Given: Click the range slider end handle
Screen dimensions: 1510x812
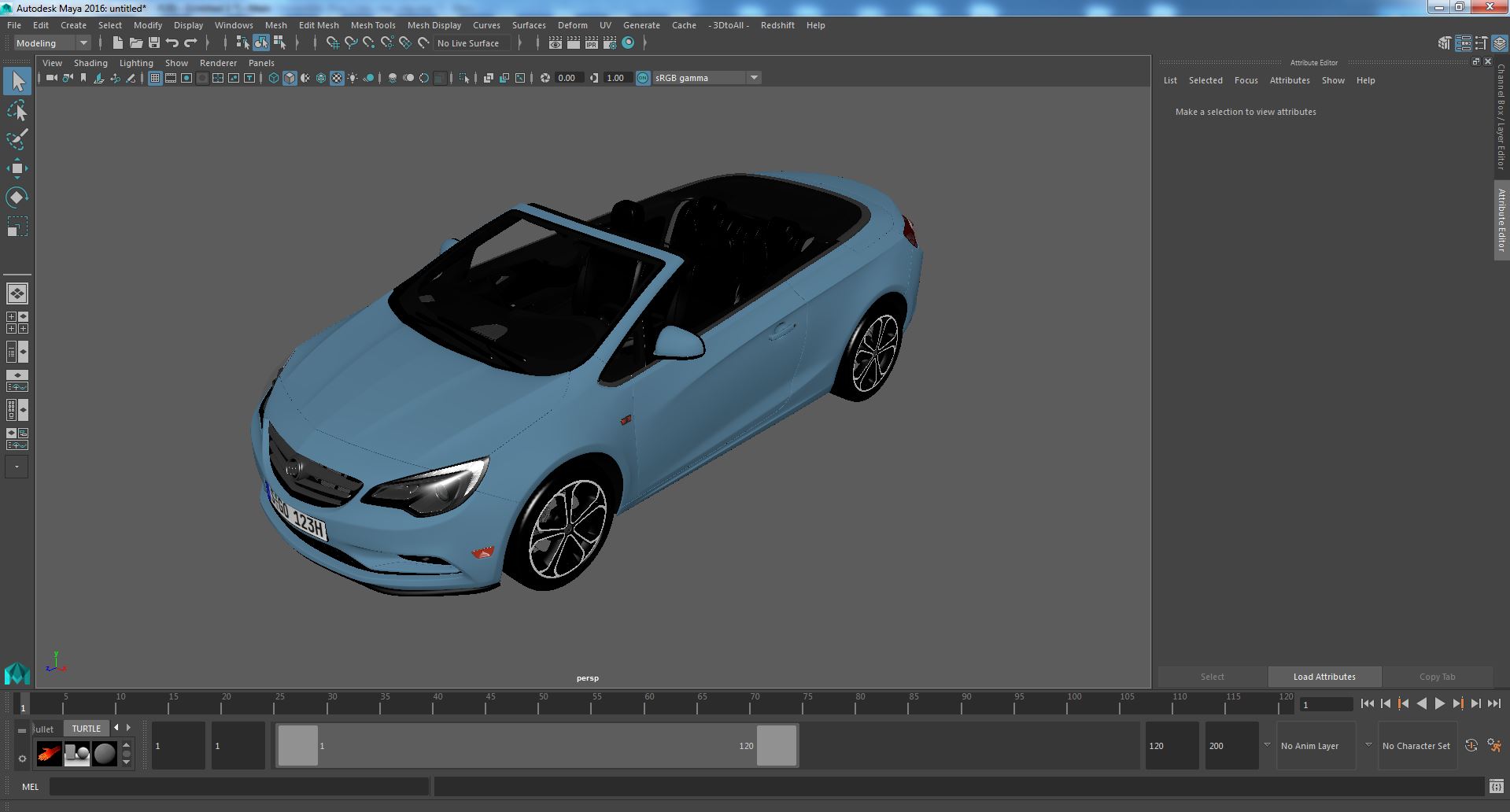Looking at the screenshot, I should coord(777,745).
